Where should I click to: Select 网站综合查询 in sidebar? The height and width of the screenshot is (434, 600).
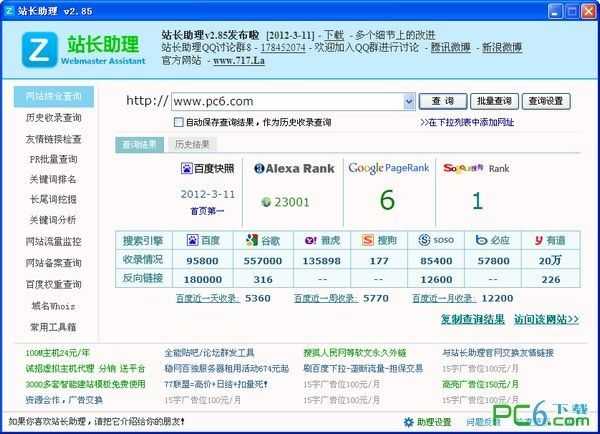[54, 96]
